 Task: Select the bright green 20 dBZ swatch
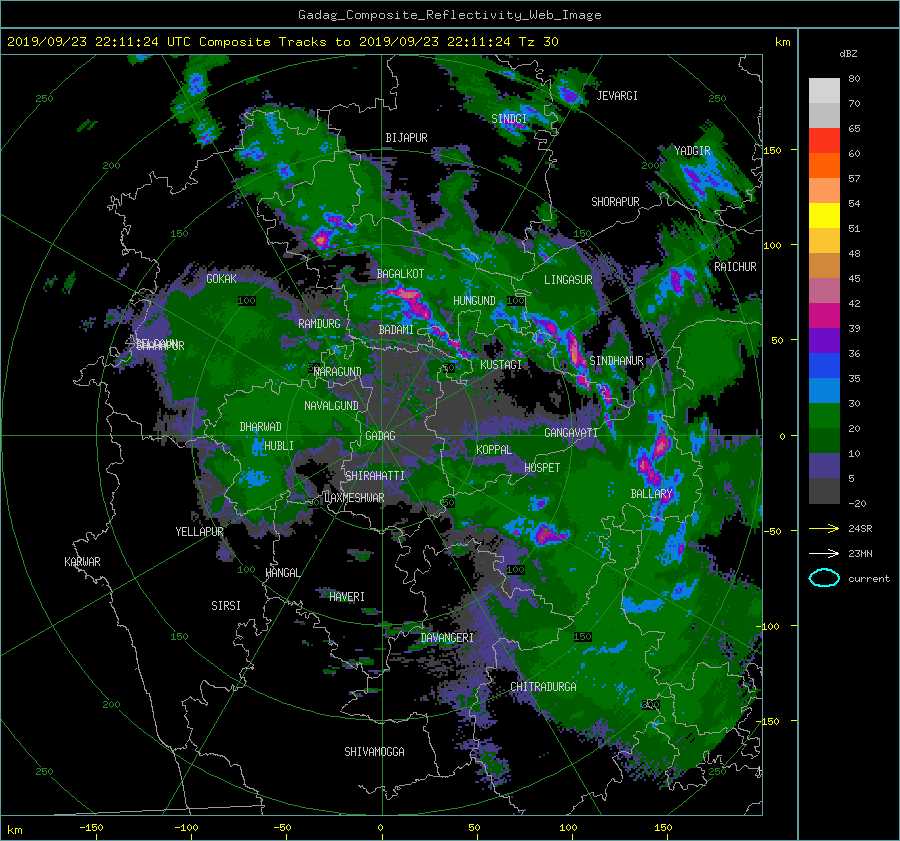(x=824, y=416)
